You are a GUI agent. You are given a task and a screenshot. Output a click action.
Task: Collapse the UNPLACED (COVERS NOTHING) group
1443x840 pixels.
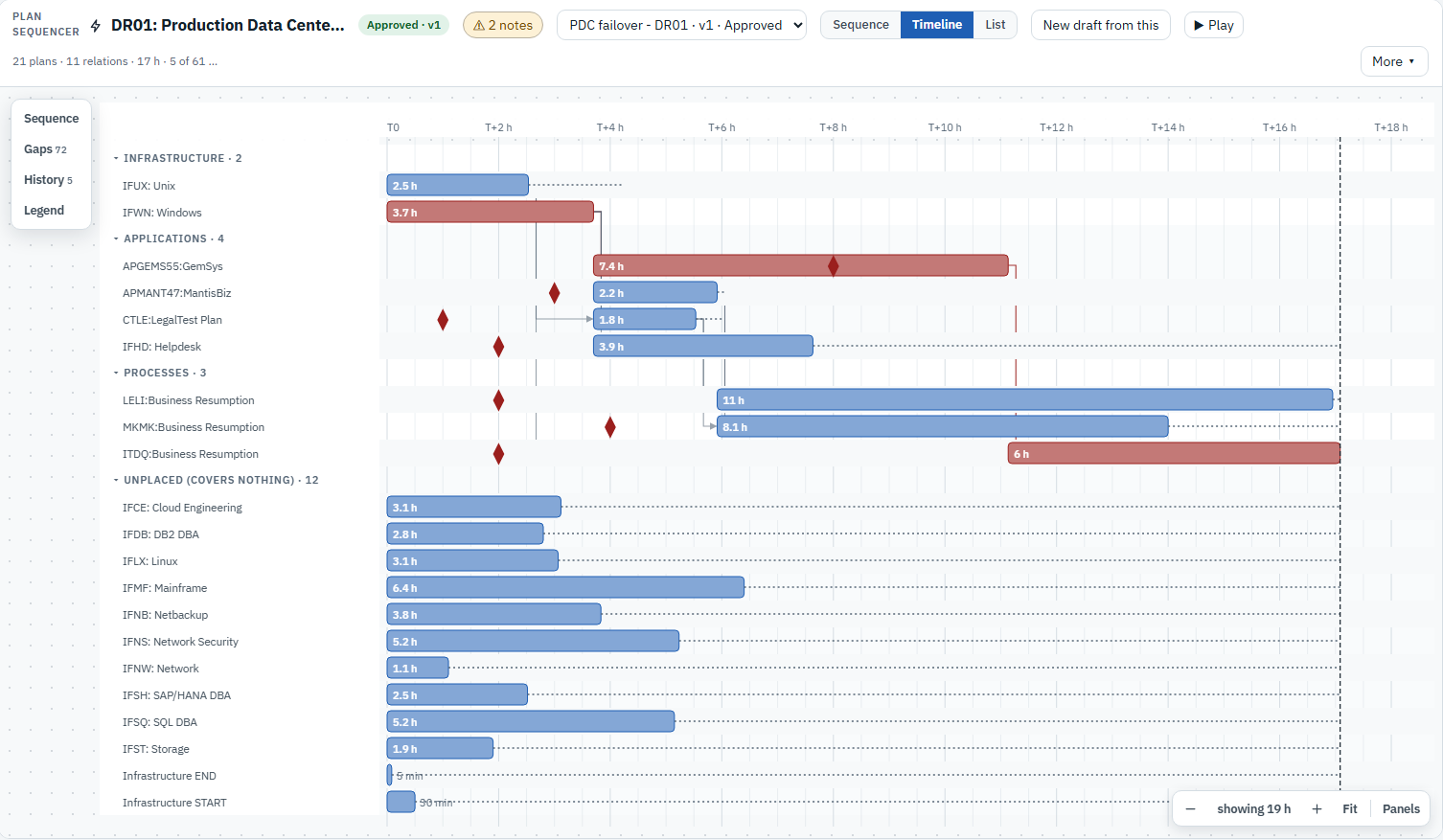(217, 480)
